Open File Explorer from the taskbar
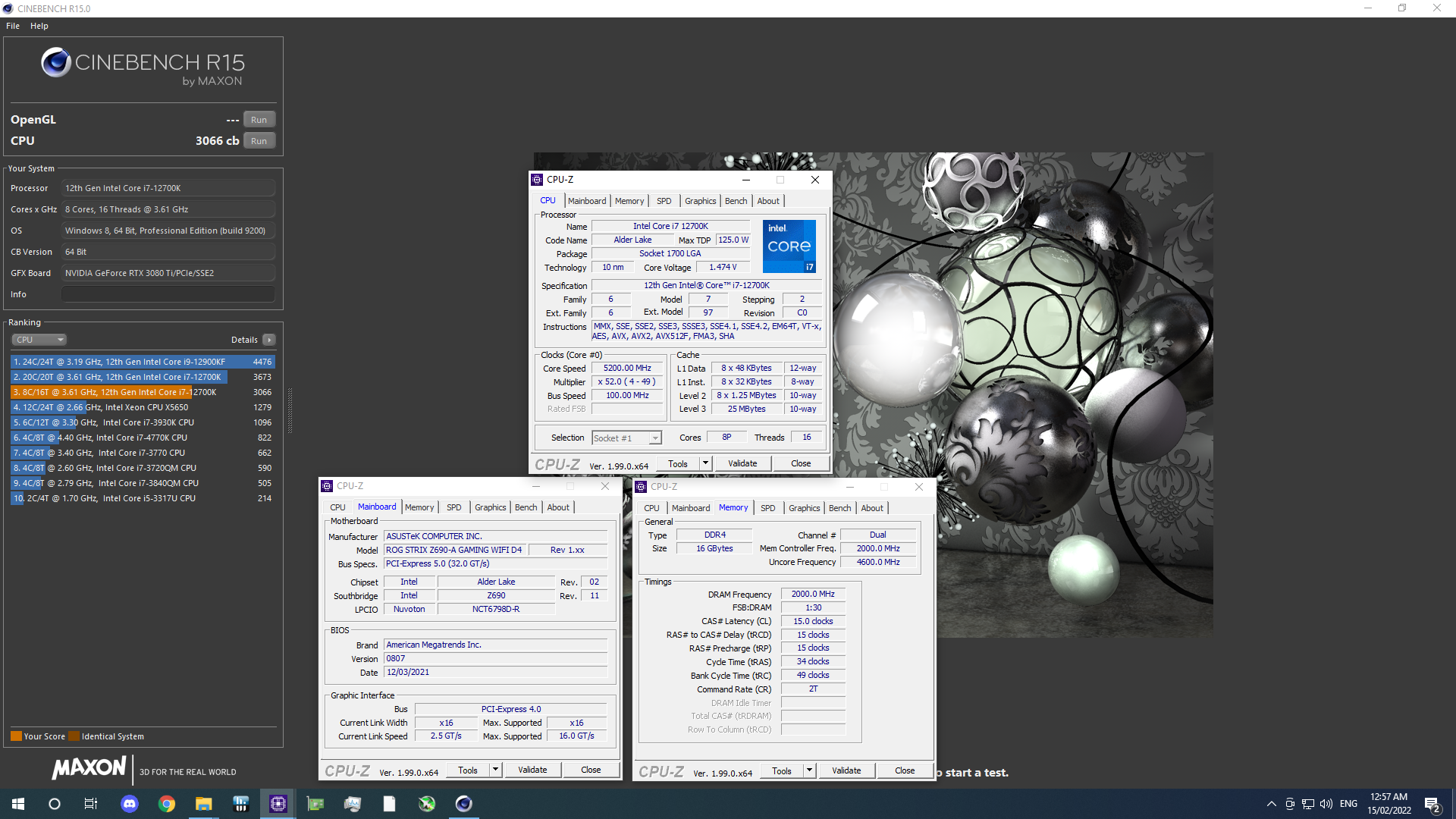 pyautogui.click(x=204, y=804)
